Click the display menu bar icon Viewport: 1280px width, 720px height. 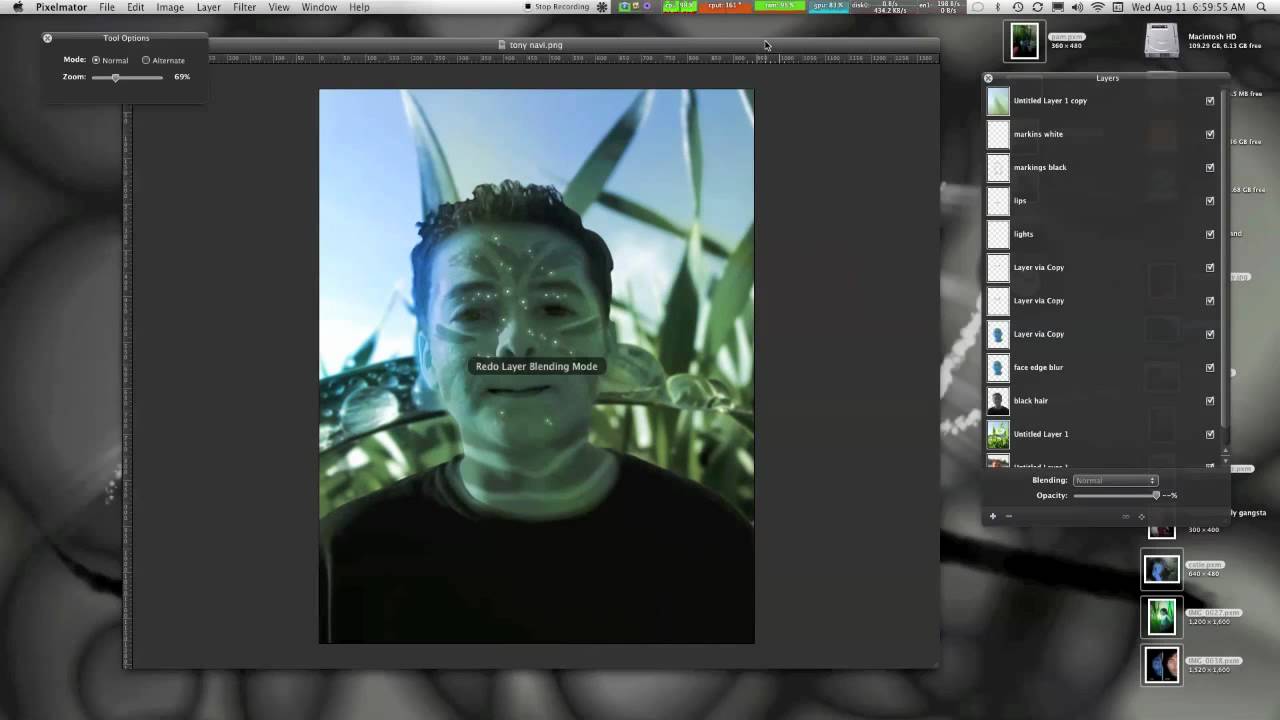pyautogui.click(x=1057, y=7)
